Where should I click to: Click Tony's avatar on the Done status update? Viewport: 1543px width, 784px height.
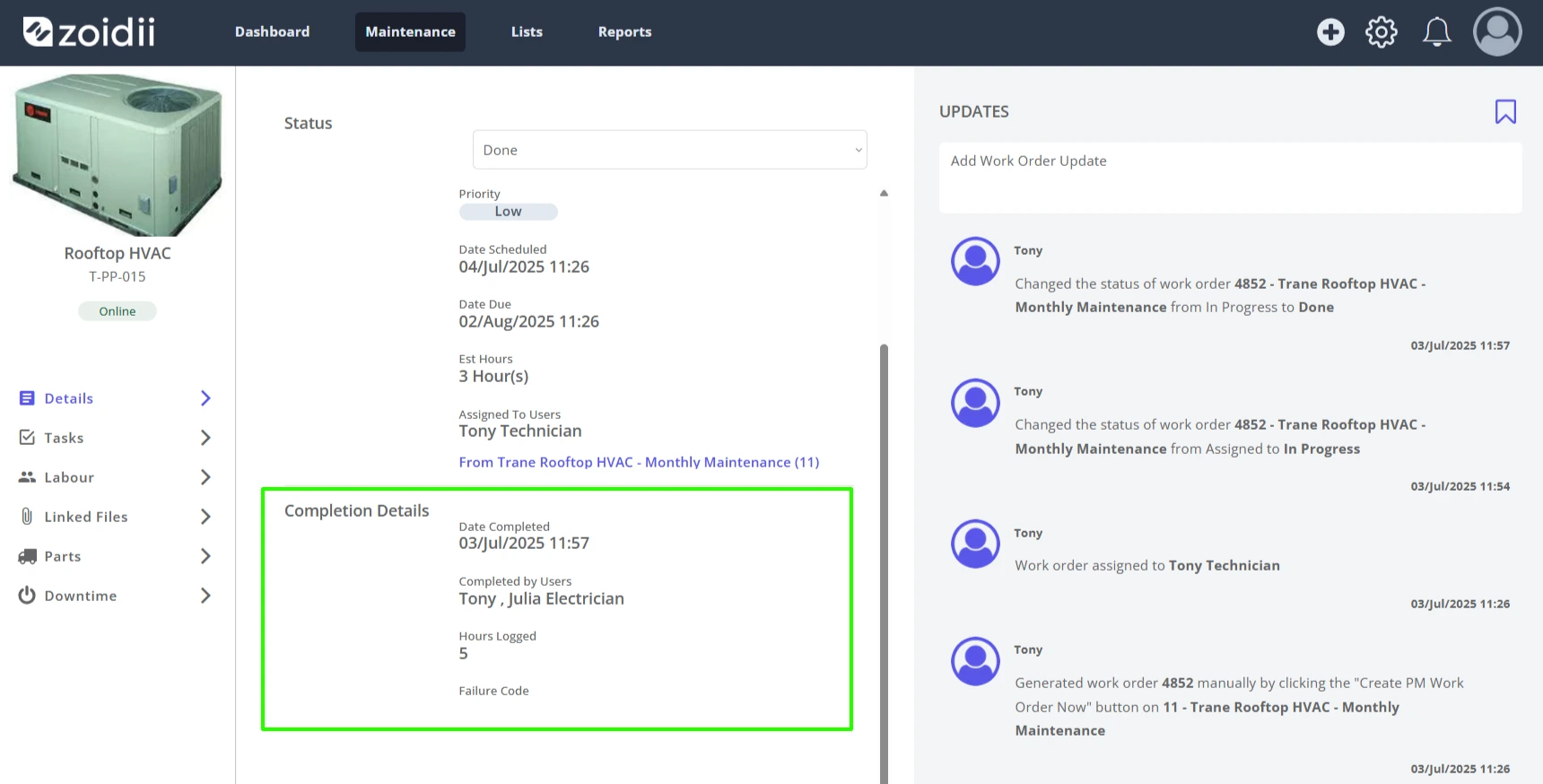click(975, 261)
